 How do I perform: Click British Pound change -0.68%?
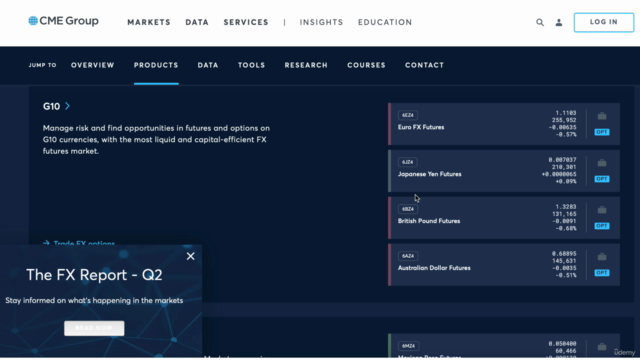(x=566, y=229)
